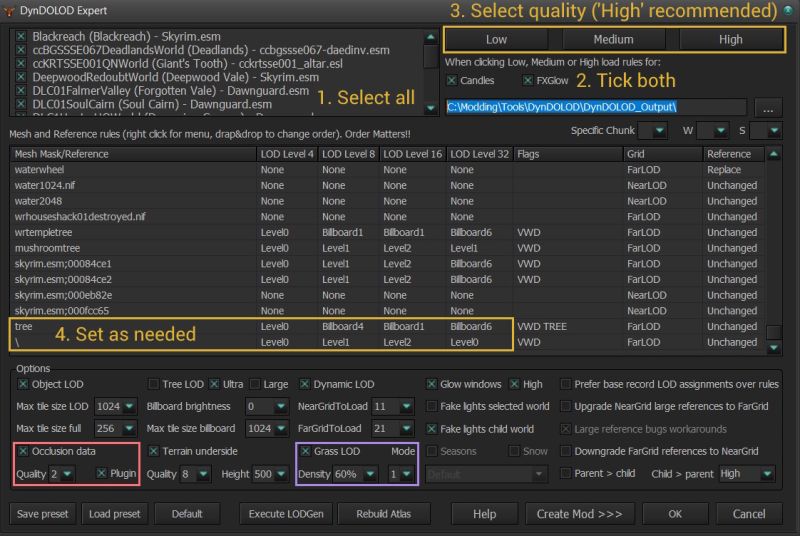Screen dimensions: 800x536
Task: Disable the Grass LOD checkbox
Action: click(305, 451)
